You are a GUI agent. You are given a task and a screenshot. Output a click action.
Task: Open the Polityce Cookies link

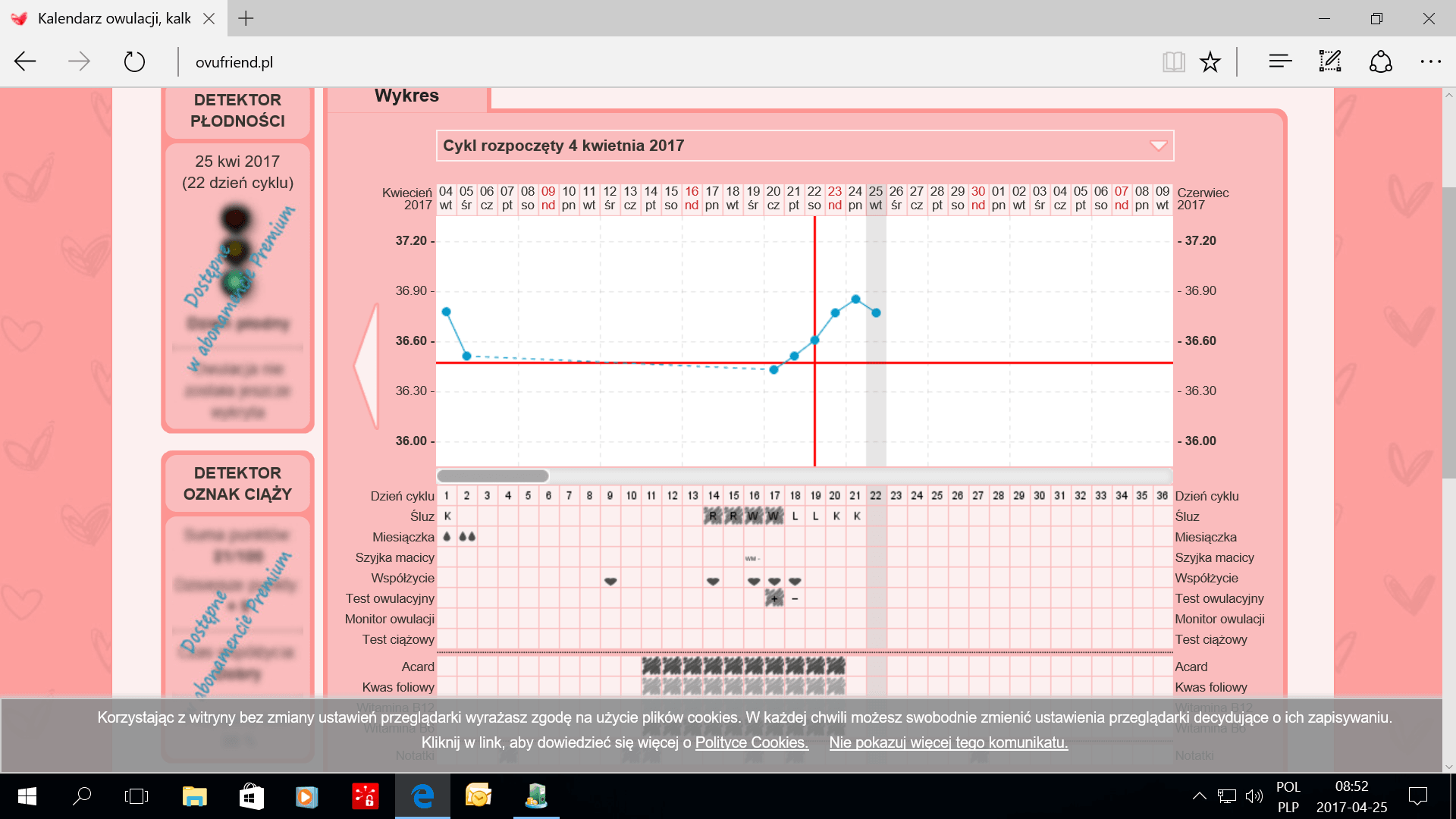[752, 742]
